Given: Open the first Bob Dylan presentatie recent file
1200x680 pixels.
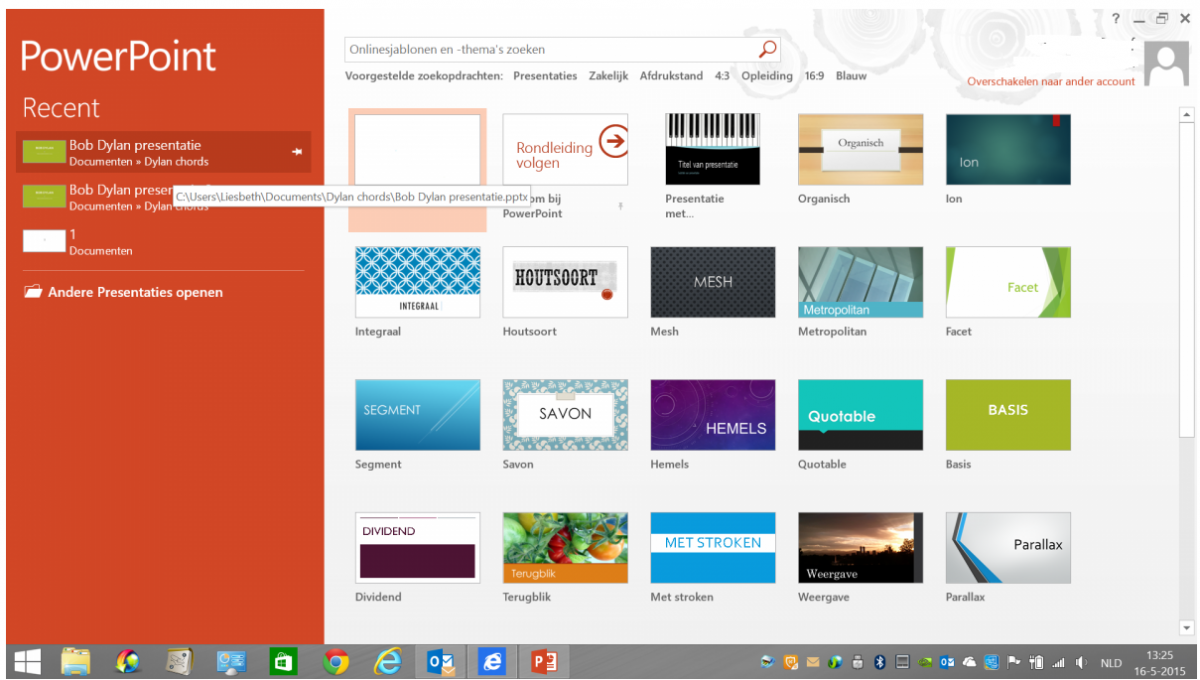Looking at the screenshot, I should pyautogui.click(x=163, y=152).
